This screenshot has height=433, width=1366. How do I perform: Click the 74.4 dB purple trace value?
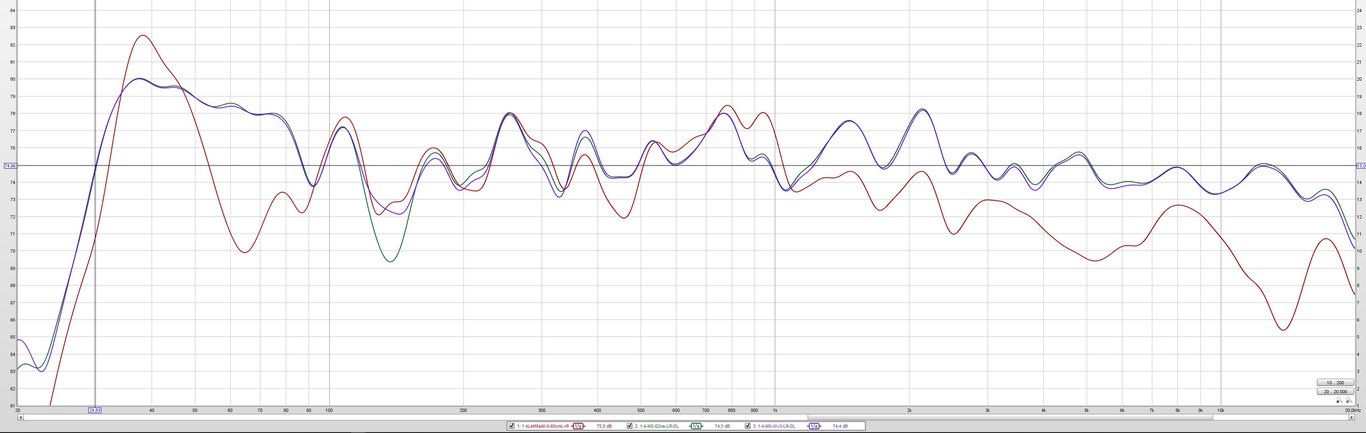[840, 426]
